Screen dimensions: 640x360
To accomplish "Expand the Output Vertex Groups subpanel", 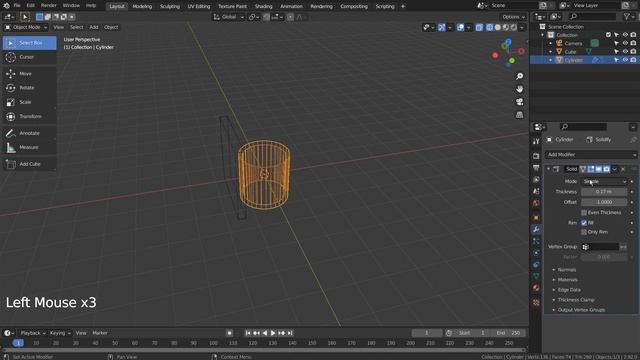I will (581, 310).
